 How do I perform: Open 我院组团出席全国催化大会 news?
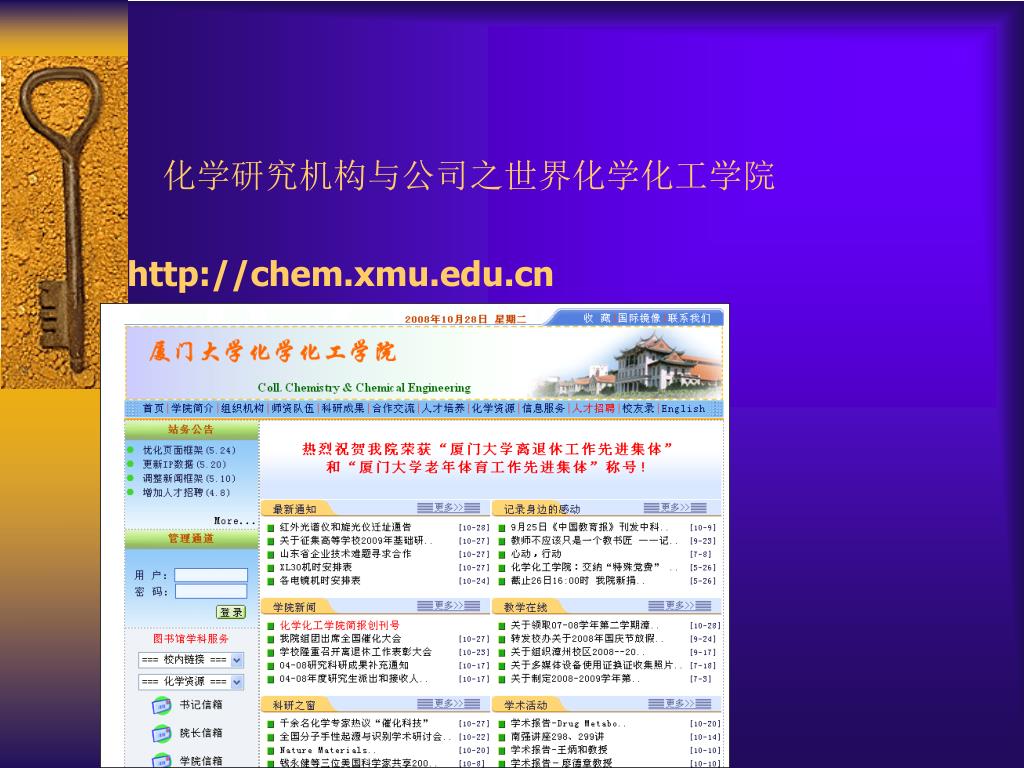pyautogui.click(x=340, y=639)
